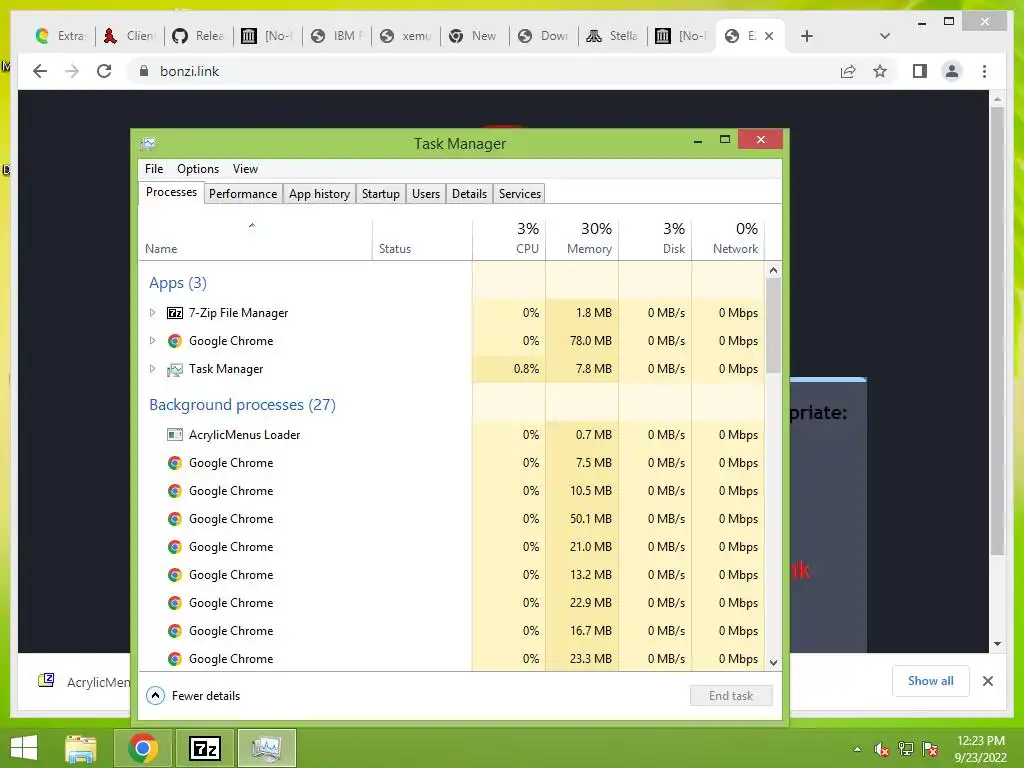Switch to the Users tab
This screenshot has width=1024, height=768.
coord(426,194)
